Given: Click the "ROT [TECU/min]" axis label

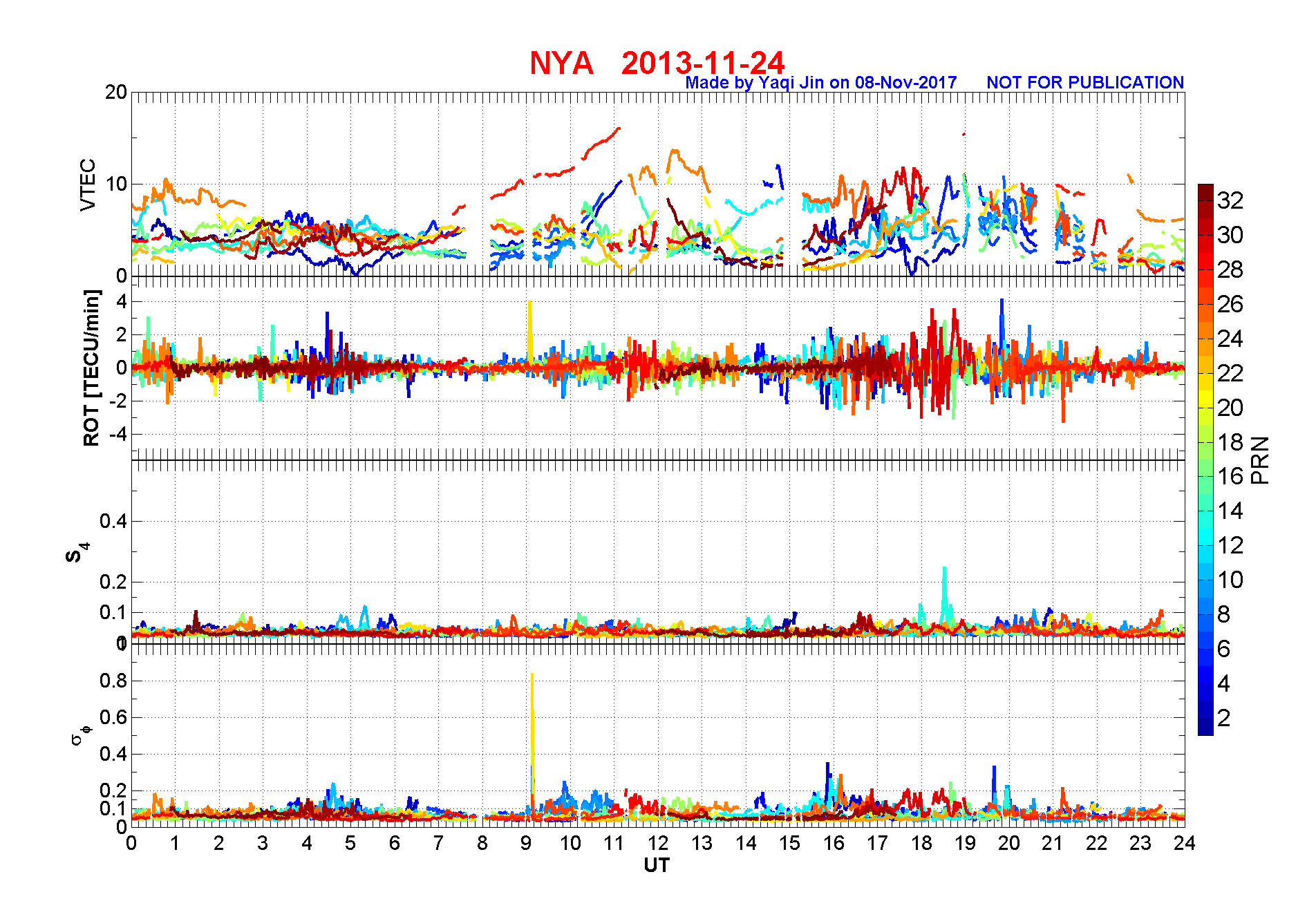Looking at the screenshot, I should tap(91, 368).
